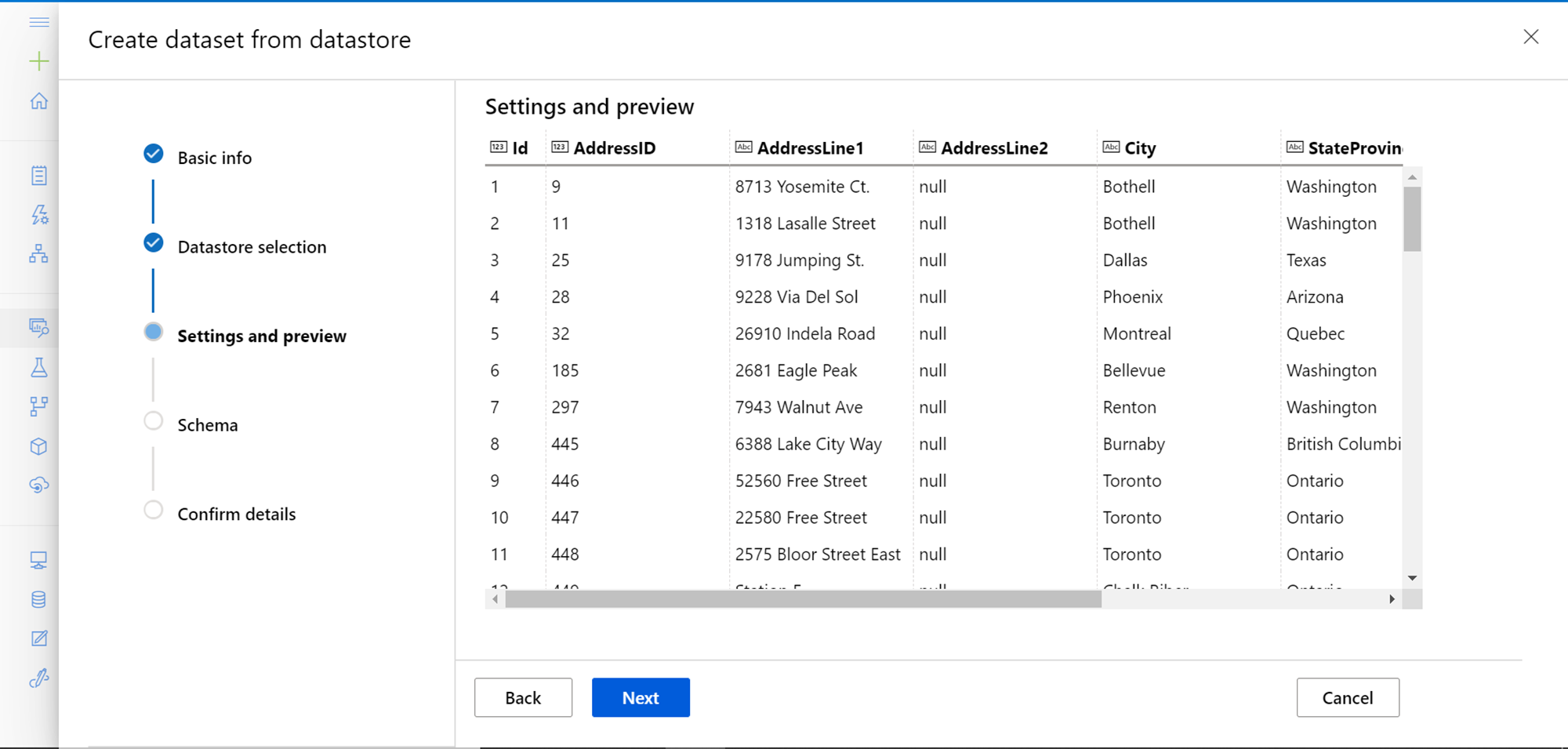
Task: Click the AddressLine1 column header
Action: [x=809, y=148]
